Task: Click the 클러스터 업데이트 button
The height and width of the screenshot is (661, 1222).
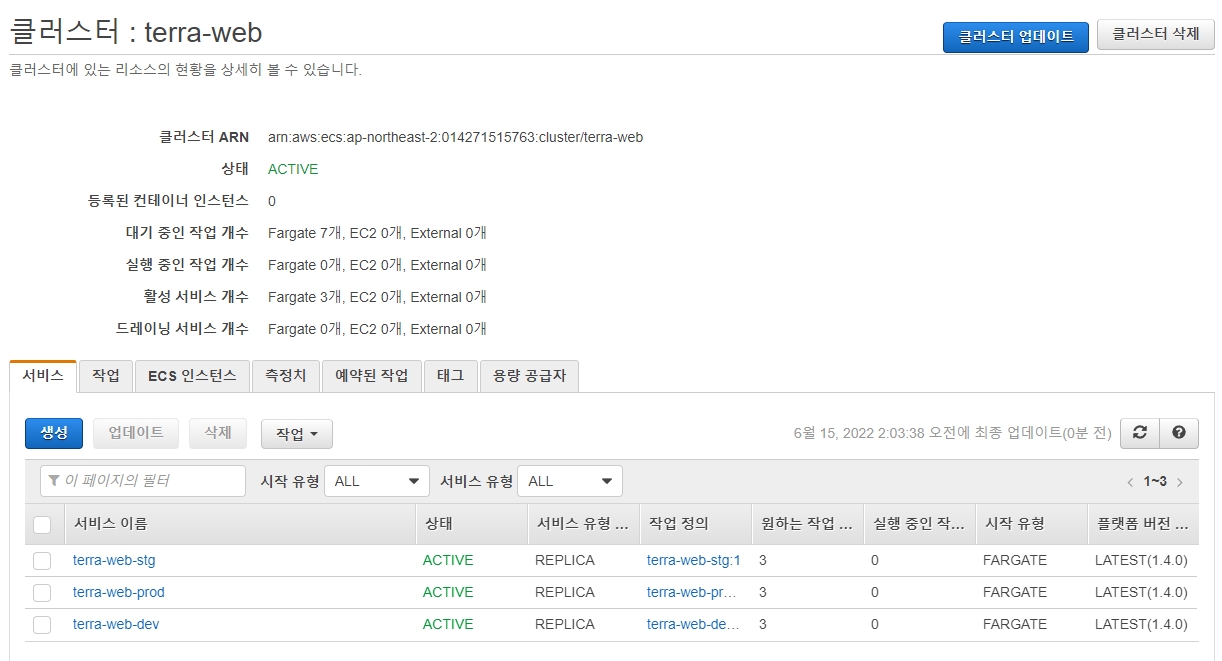Action: tap(1015, 37)
